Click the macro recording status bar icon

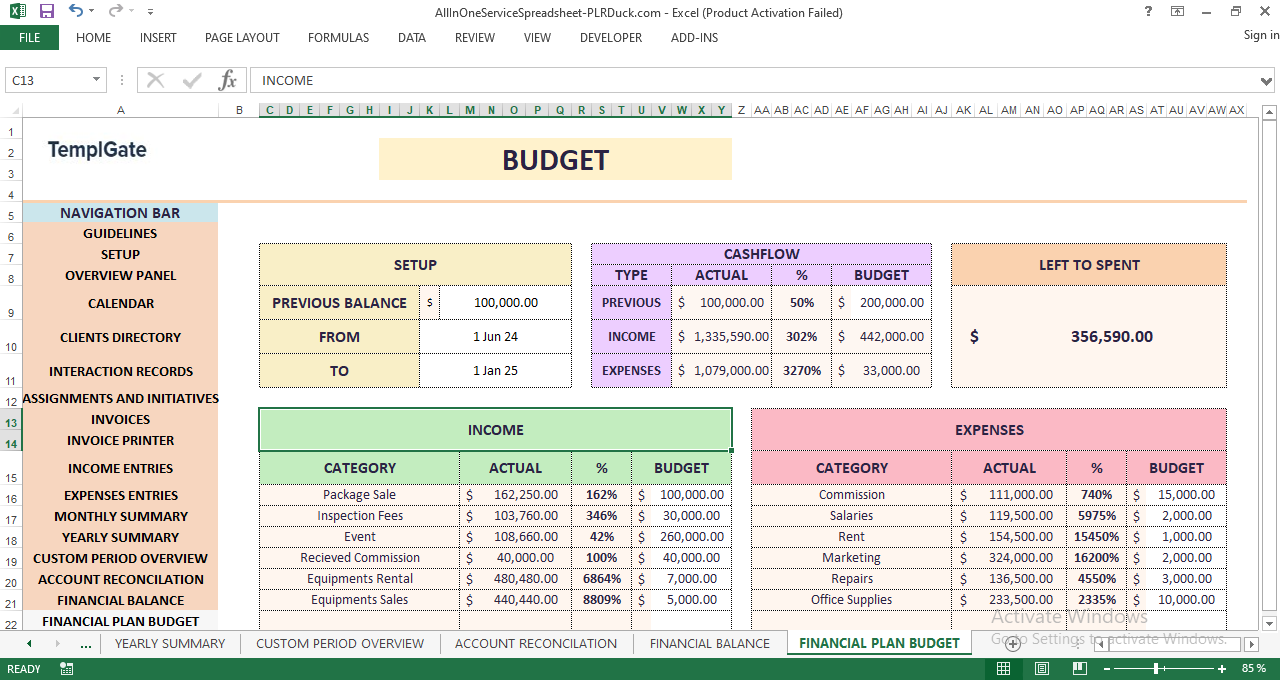click(x=67, y=669)
